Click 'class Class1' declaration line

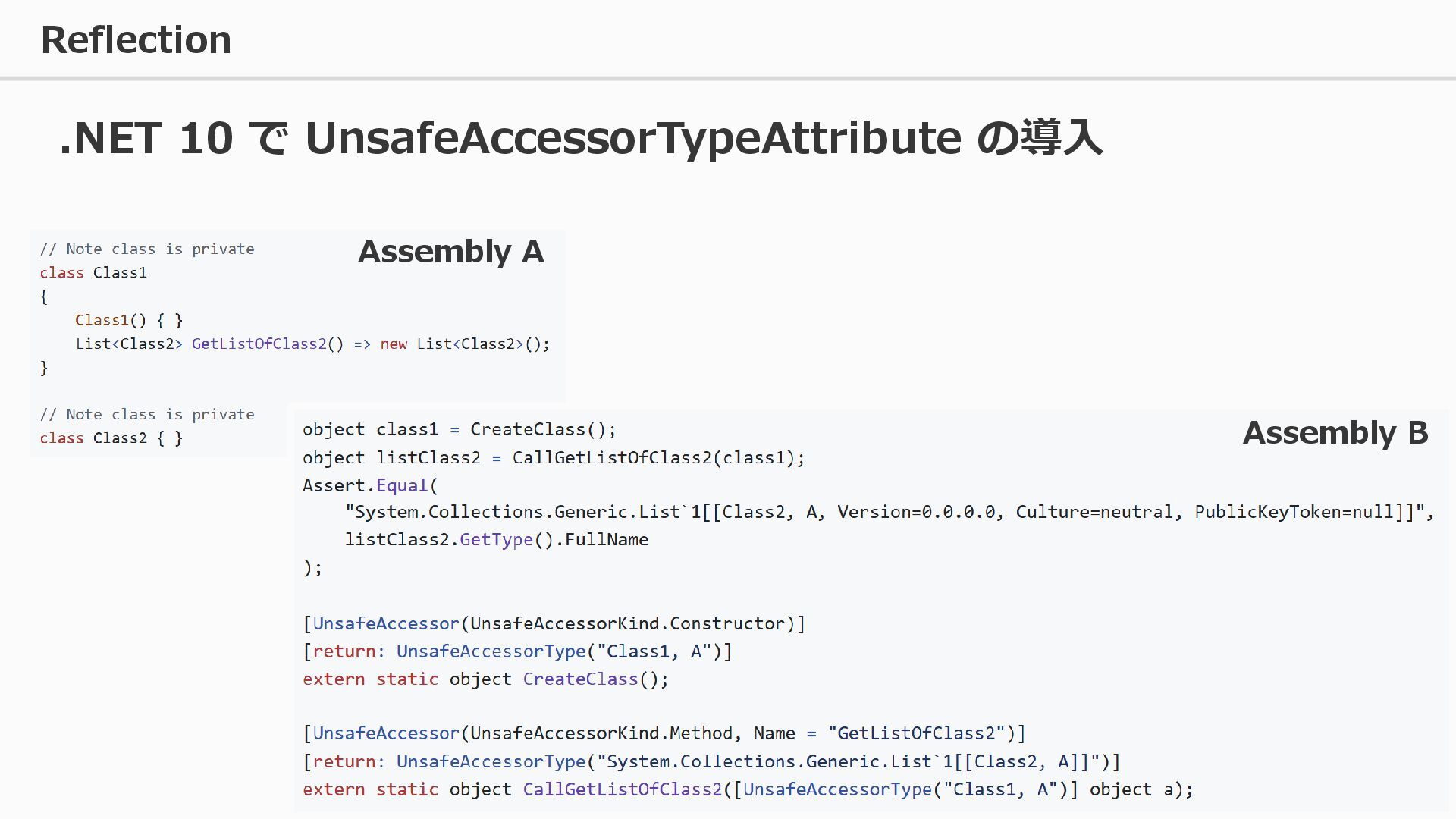93,272
